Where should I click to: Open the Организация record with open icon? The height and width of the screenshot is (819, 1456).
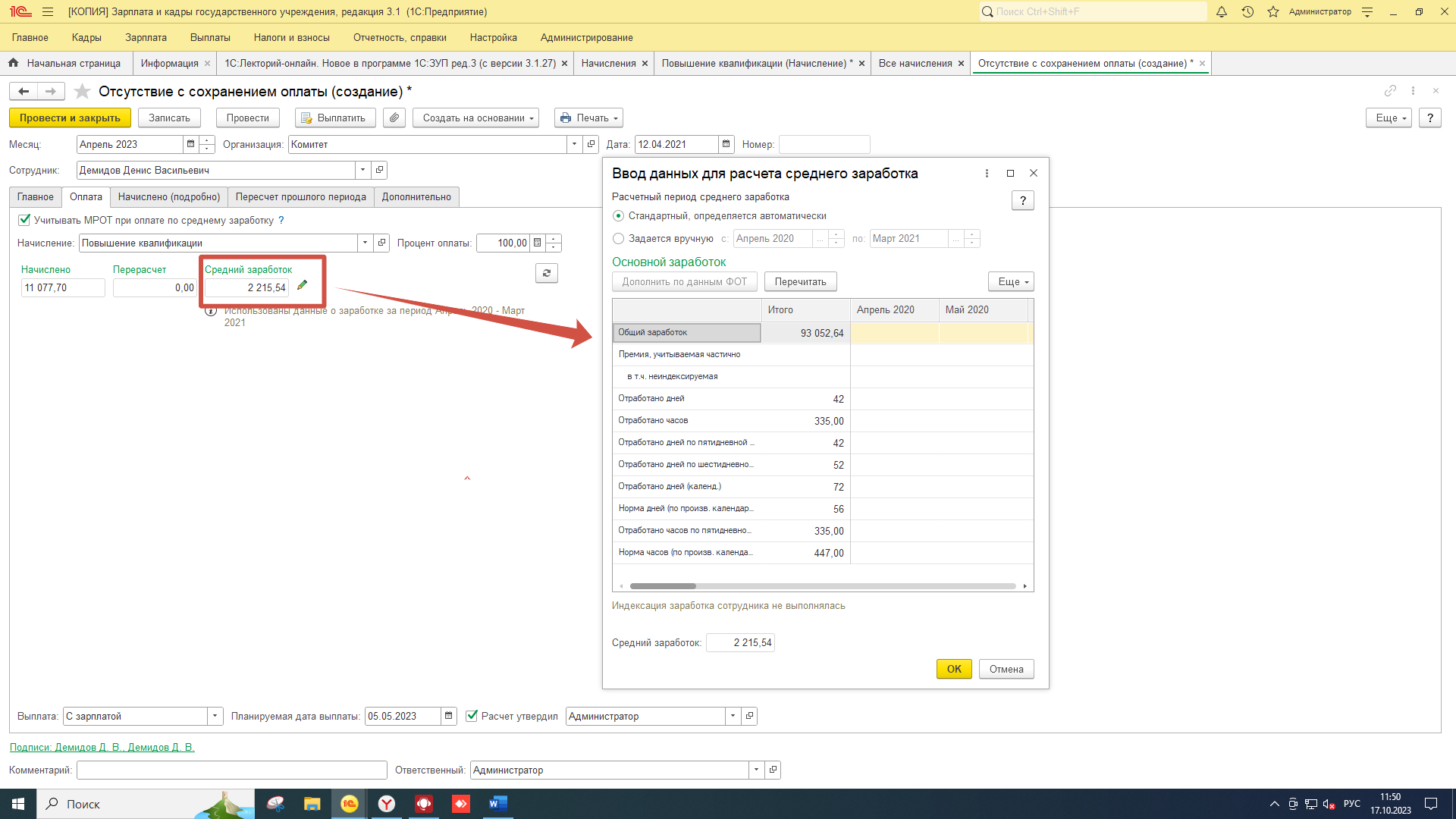pos(591,144)
